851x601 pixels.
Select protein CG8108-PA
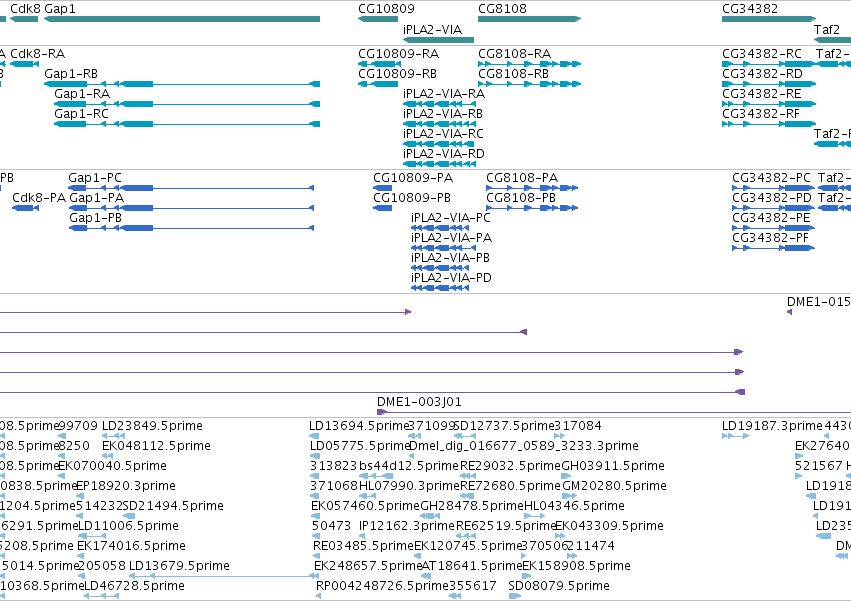pyautogui.click(x=532, y=188)
